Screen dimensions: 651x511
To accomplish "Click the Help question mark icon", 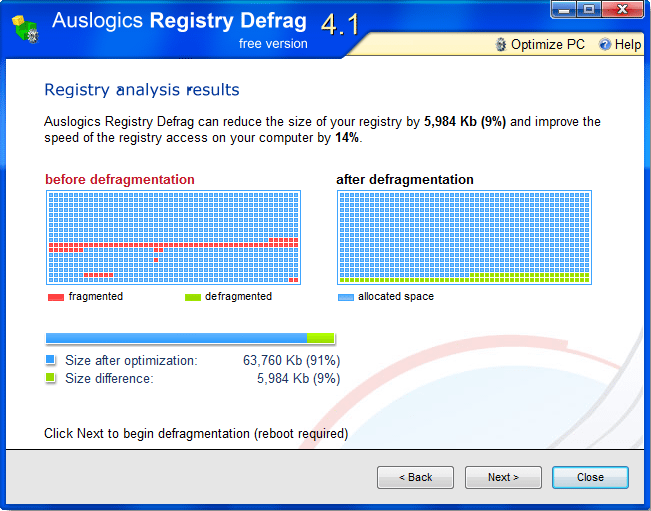I will 605,44.
